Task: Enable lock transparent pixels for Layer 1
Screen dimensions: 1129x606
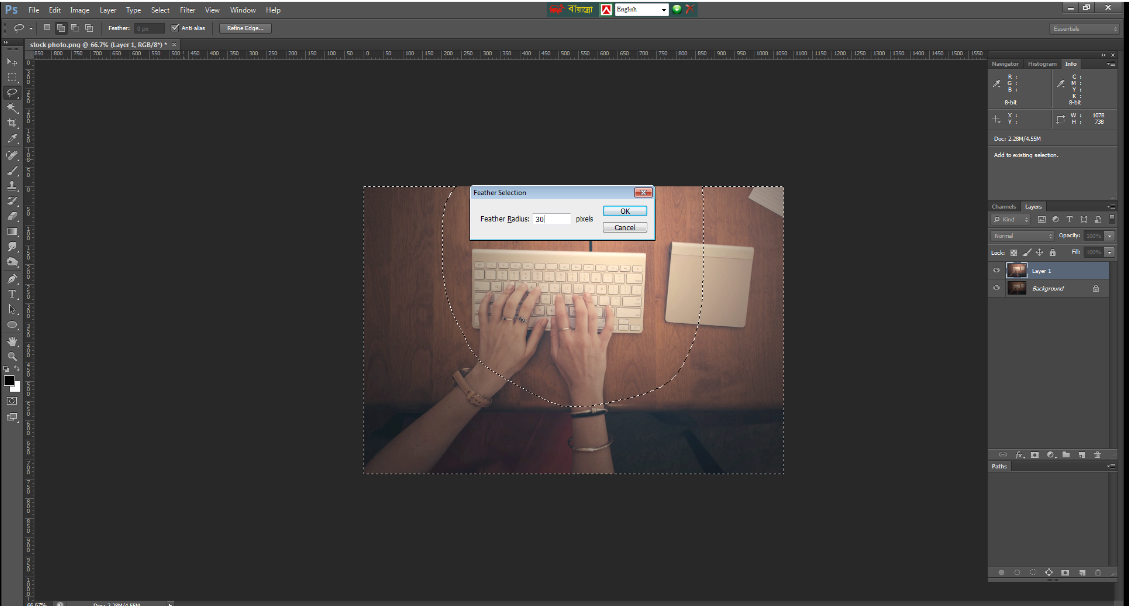Action: click(x=1013, y=252)
